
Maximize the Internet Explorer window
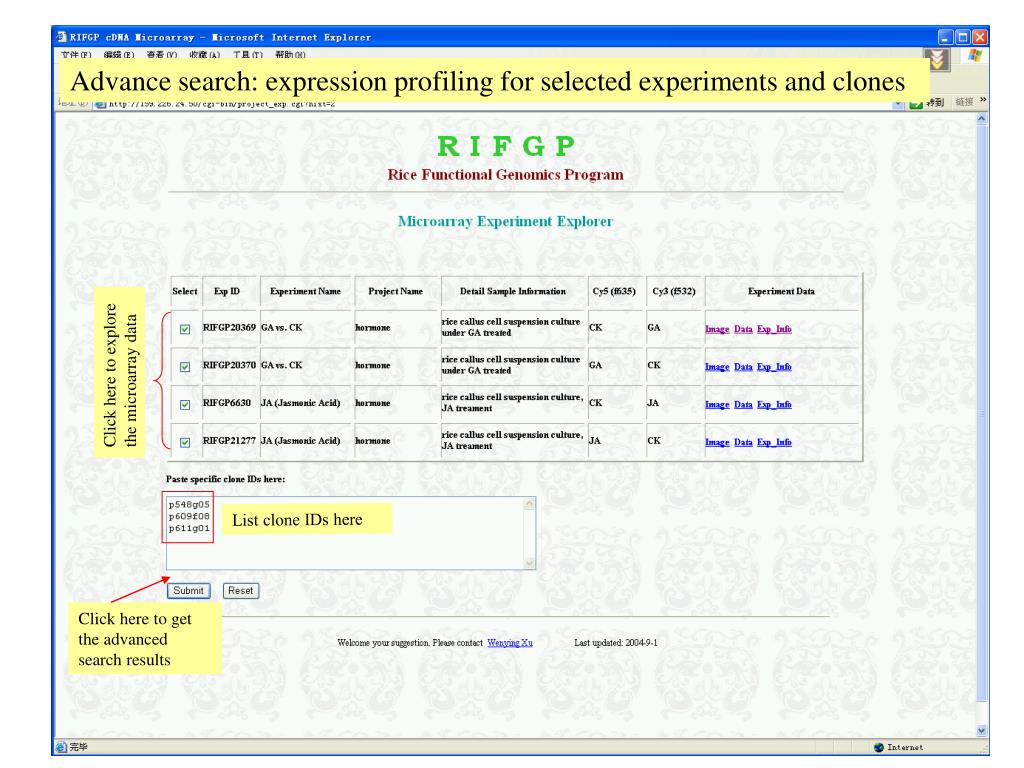pyautogui.click(x=963, y=37)
